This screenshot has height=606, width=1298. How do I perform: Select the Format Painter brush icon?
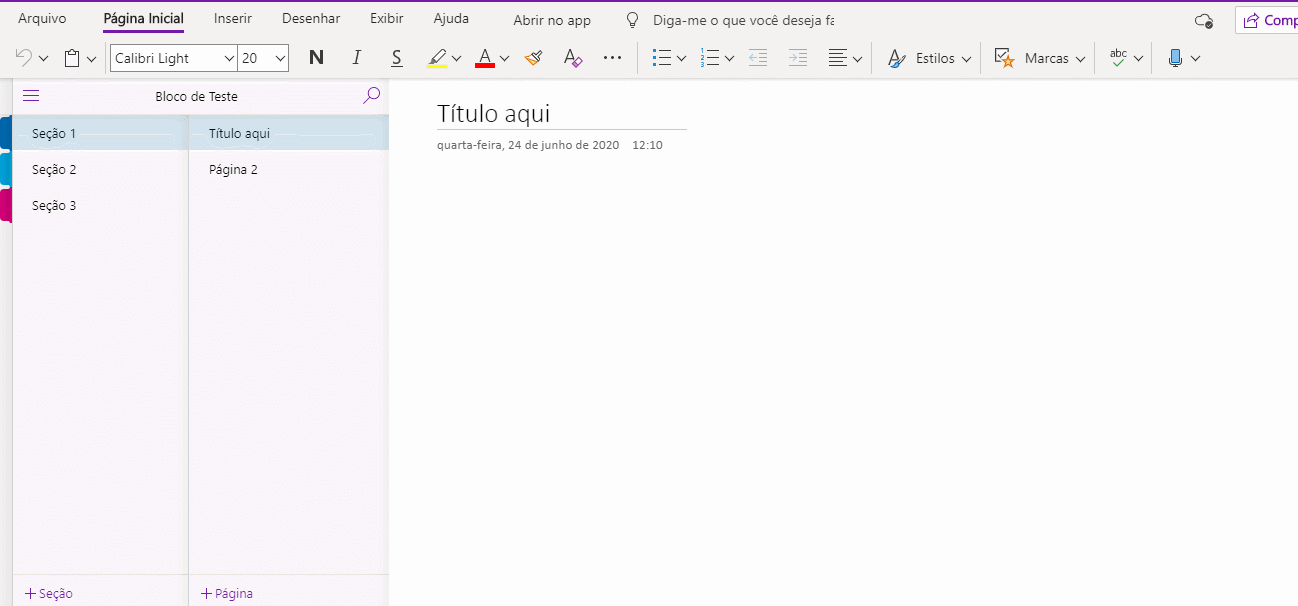tap(533, 59)
